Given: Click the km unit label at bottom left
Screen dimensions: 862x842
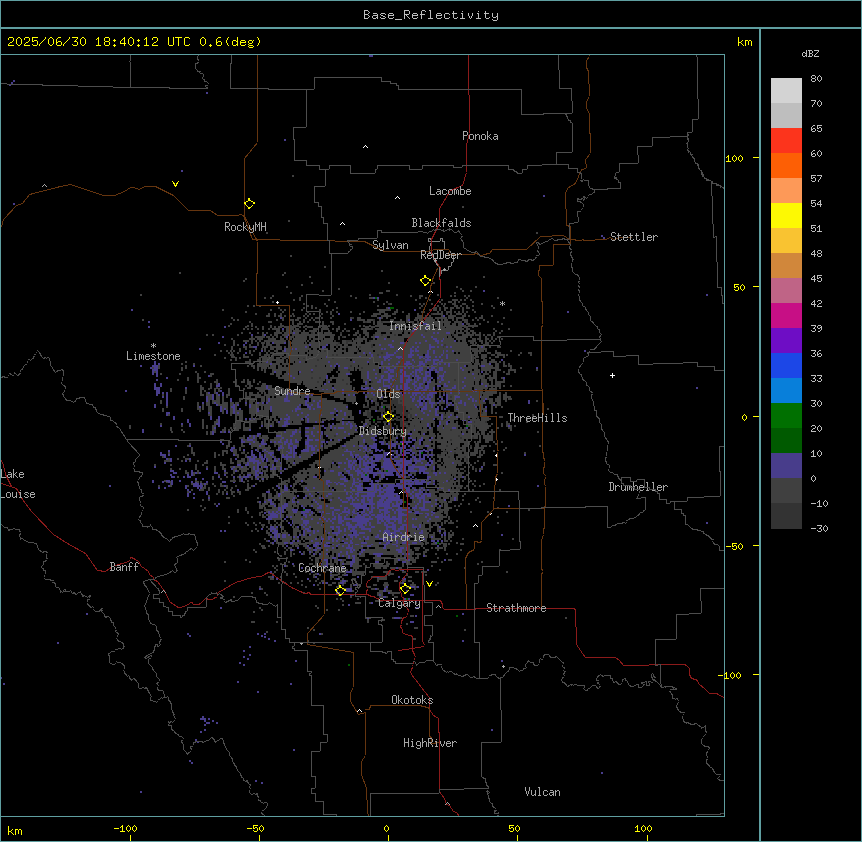Looking at the screenshot, I should [x=15, y=830].
